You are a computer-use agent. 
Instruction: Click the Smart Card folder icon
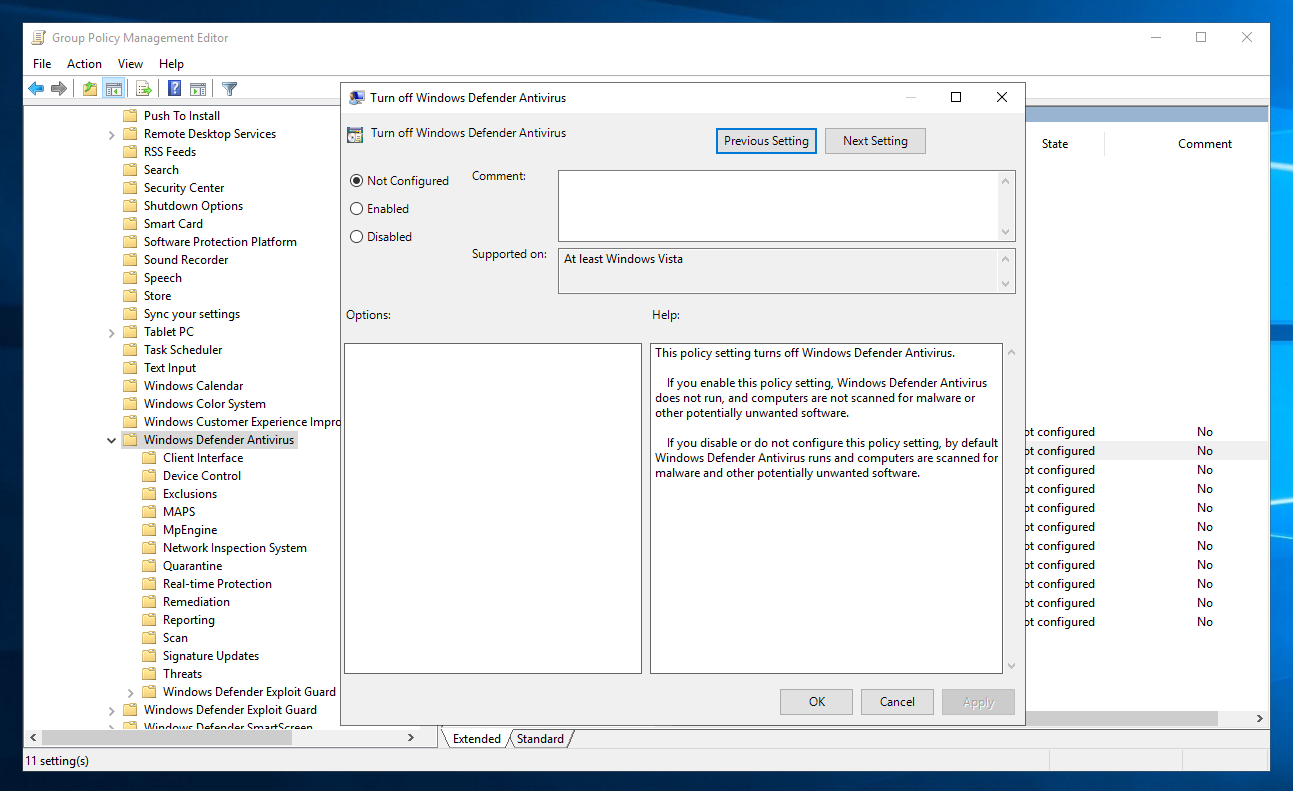pyautogui.click(x=130, y=224)
